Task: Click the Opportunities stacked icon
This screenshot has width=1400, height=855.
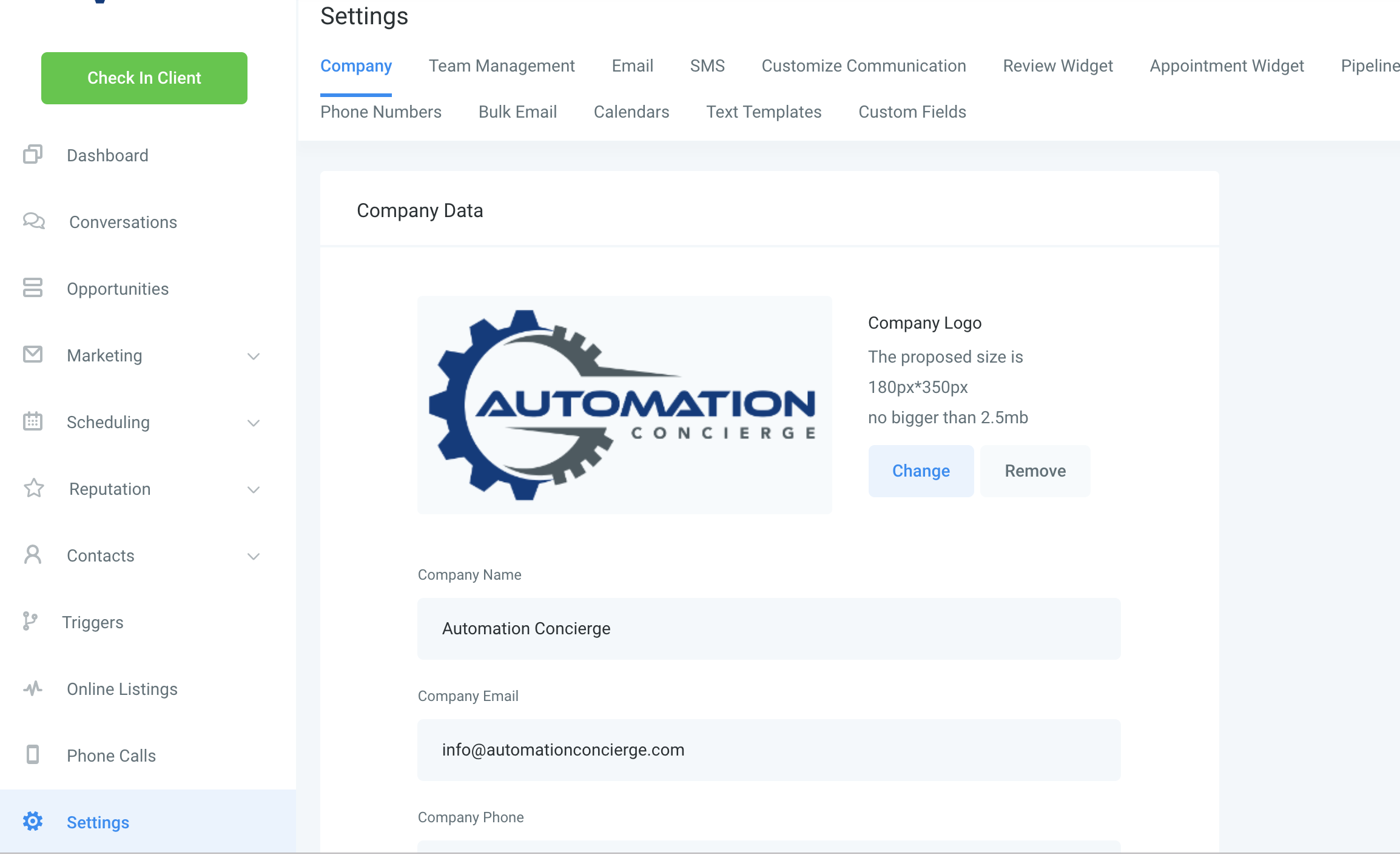Action: coord(33,288)
